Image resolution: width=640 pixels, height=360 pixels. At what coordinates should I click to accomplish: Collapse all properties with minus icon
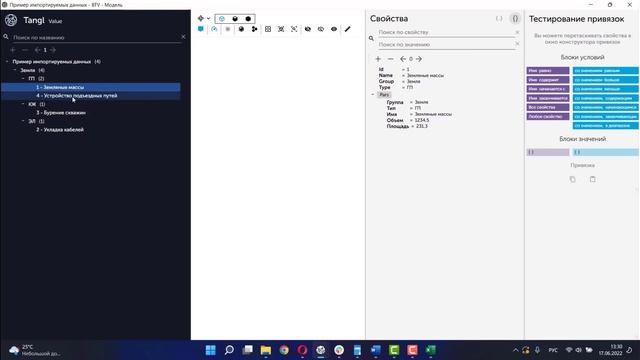(x=391, y=59)
